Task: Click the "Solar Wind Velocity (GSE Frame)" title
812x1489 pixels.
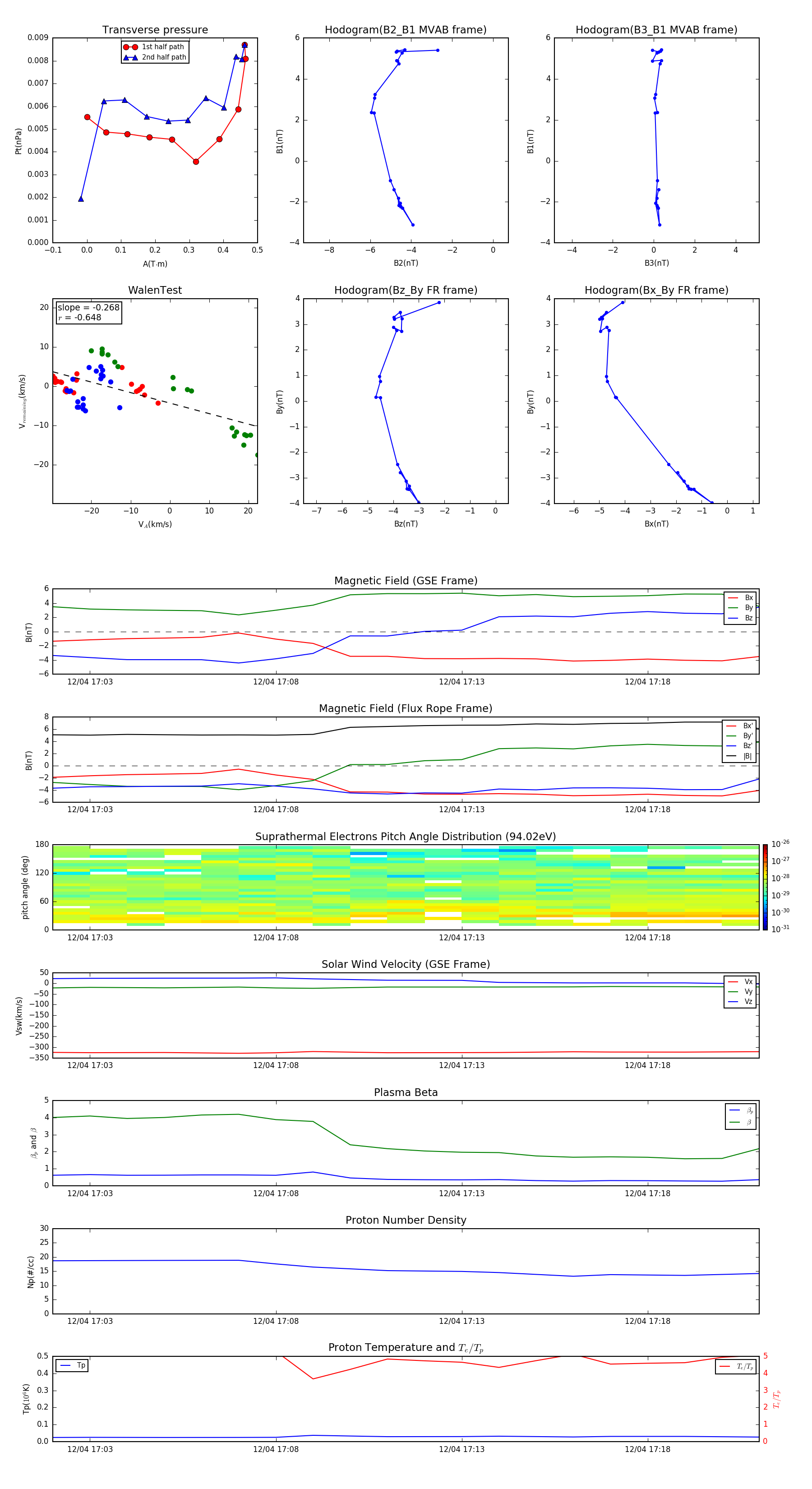Action: click(x=406, y=965)
